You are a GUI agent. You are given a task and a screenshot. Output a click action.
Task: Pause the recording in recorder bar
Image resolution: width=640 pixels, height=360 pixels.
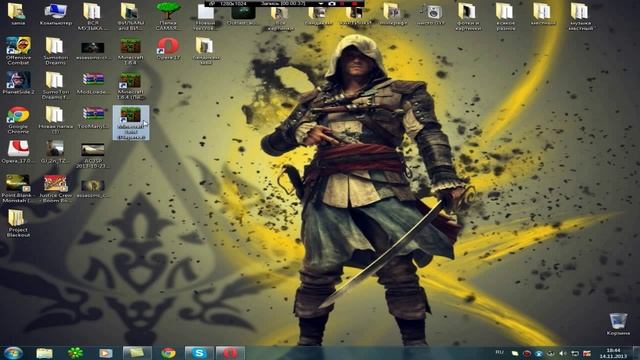(x=342, y=3)
